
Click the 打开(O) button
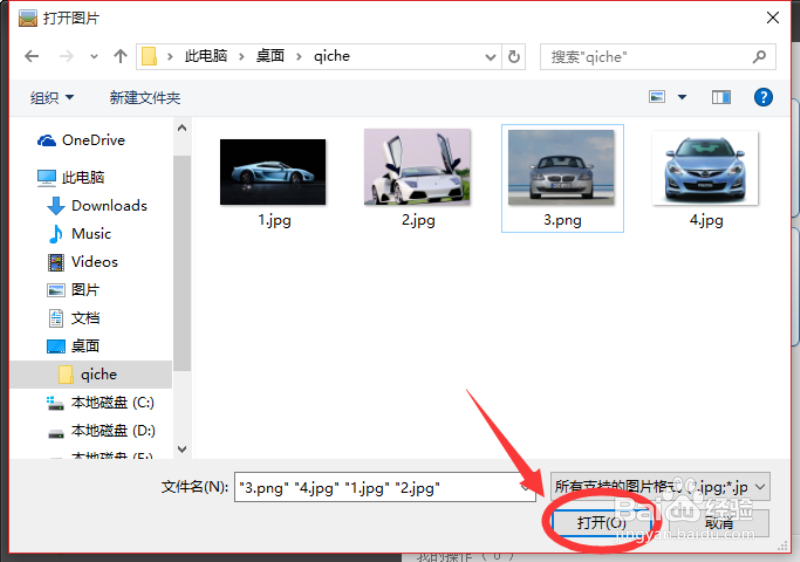click(x=602, y=523)
